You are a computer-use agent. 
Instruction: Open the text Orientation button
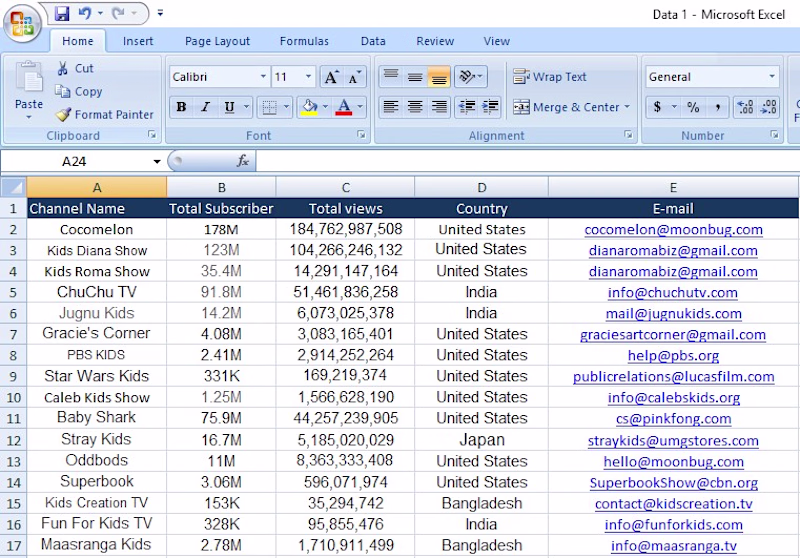coord(471,77)
